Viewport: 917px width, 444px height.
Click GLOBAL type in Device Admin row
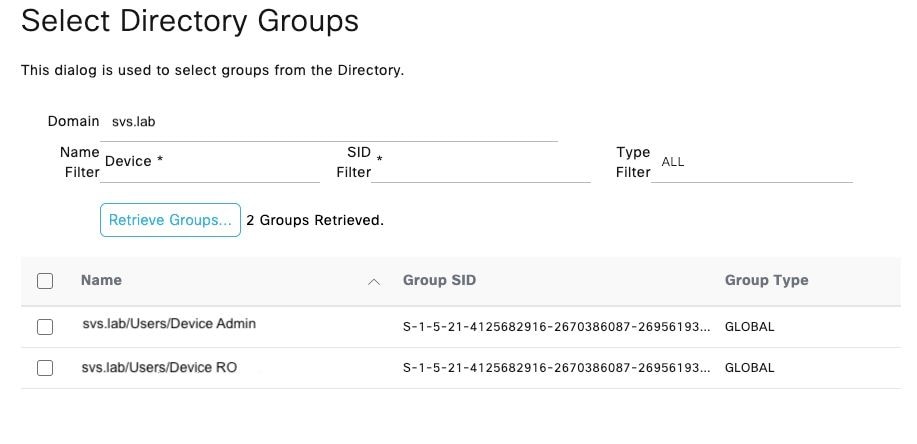[x=749, y=327]
